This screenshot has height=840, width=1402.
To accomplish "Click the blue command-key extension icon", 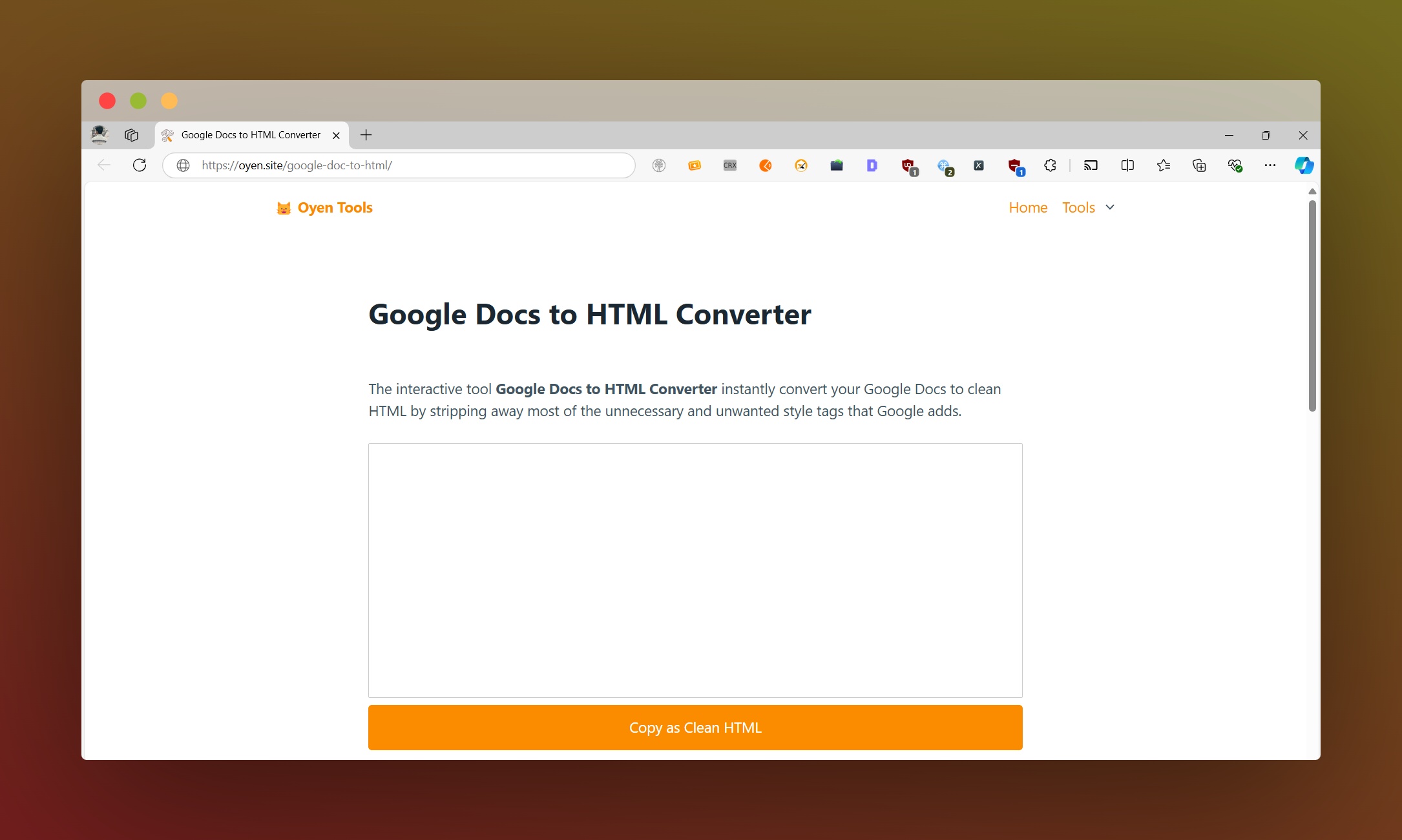I will [x=945, y=167].
